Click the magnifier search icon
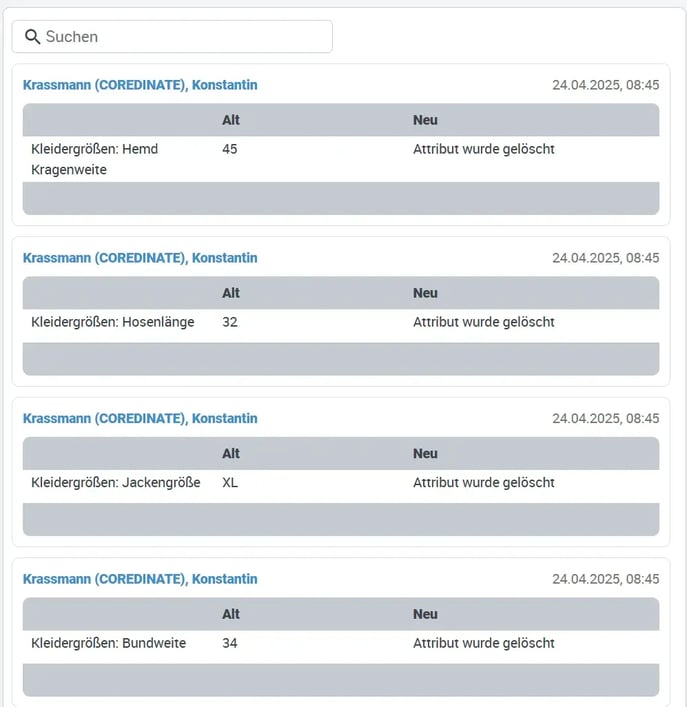 [x=32, y=37]
